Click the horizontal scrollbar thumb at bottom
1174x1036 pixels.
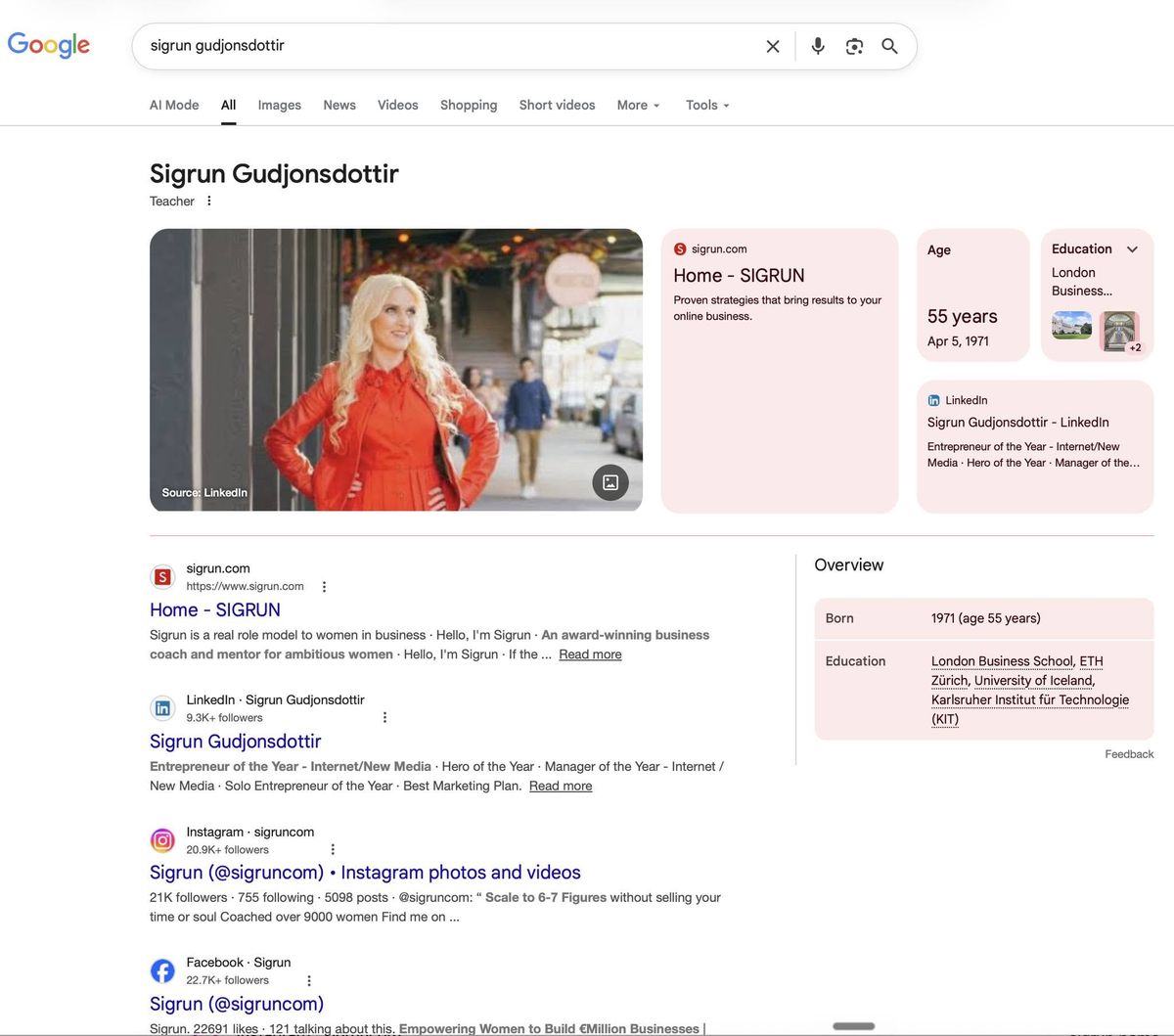(x=854, y=1026)
